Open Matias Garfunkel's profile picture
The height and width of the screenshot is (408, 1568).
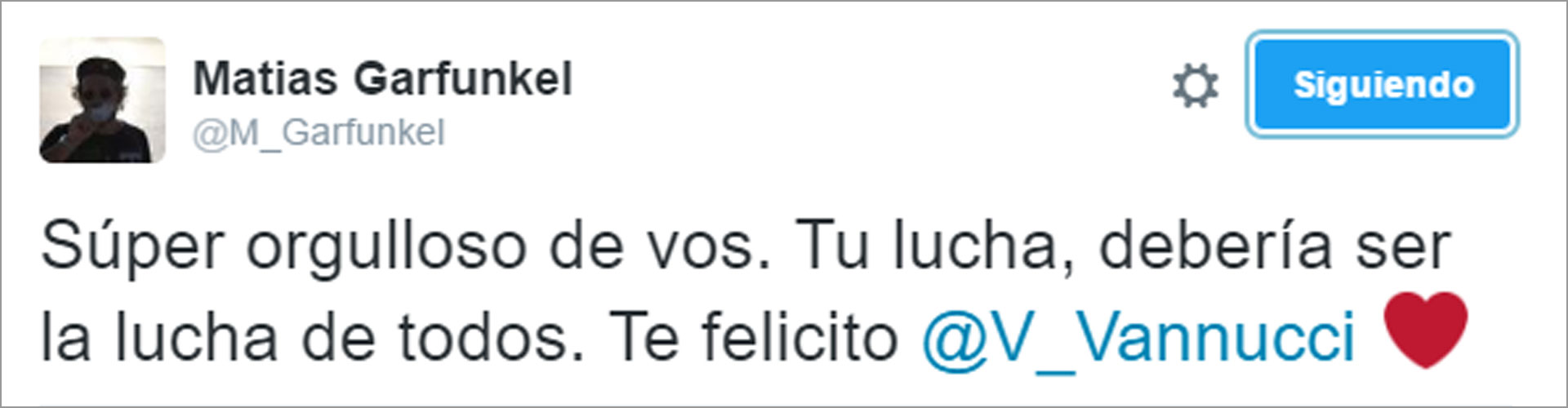coord(102,100)
